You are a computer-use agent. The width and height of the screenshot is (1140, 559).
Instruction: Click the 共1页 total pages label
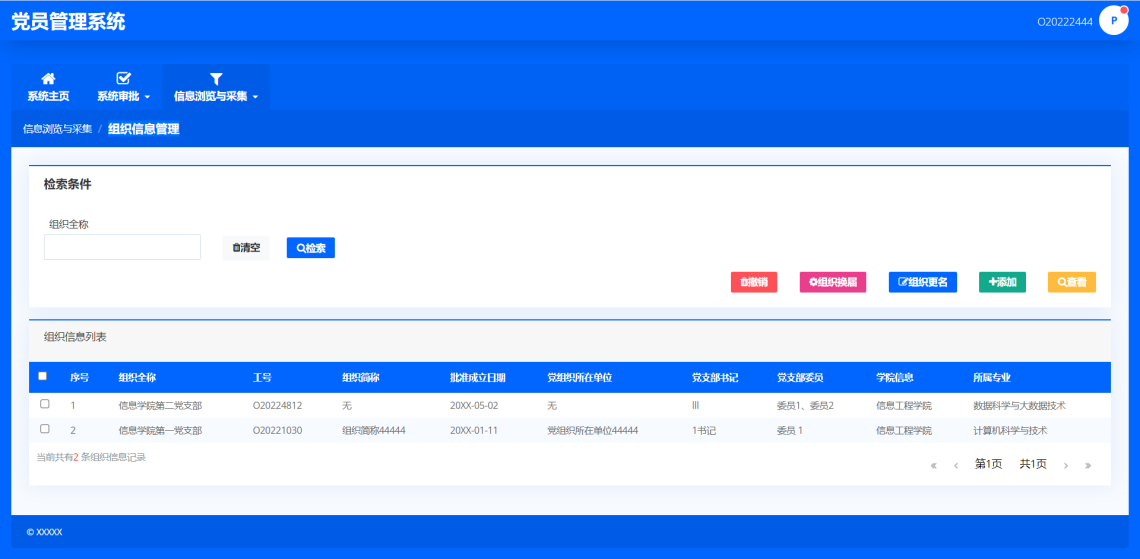pyautogui.click(x=1033, y=465)
